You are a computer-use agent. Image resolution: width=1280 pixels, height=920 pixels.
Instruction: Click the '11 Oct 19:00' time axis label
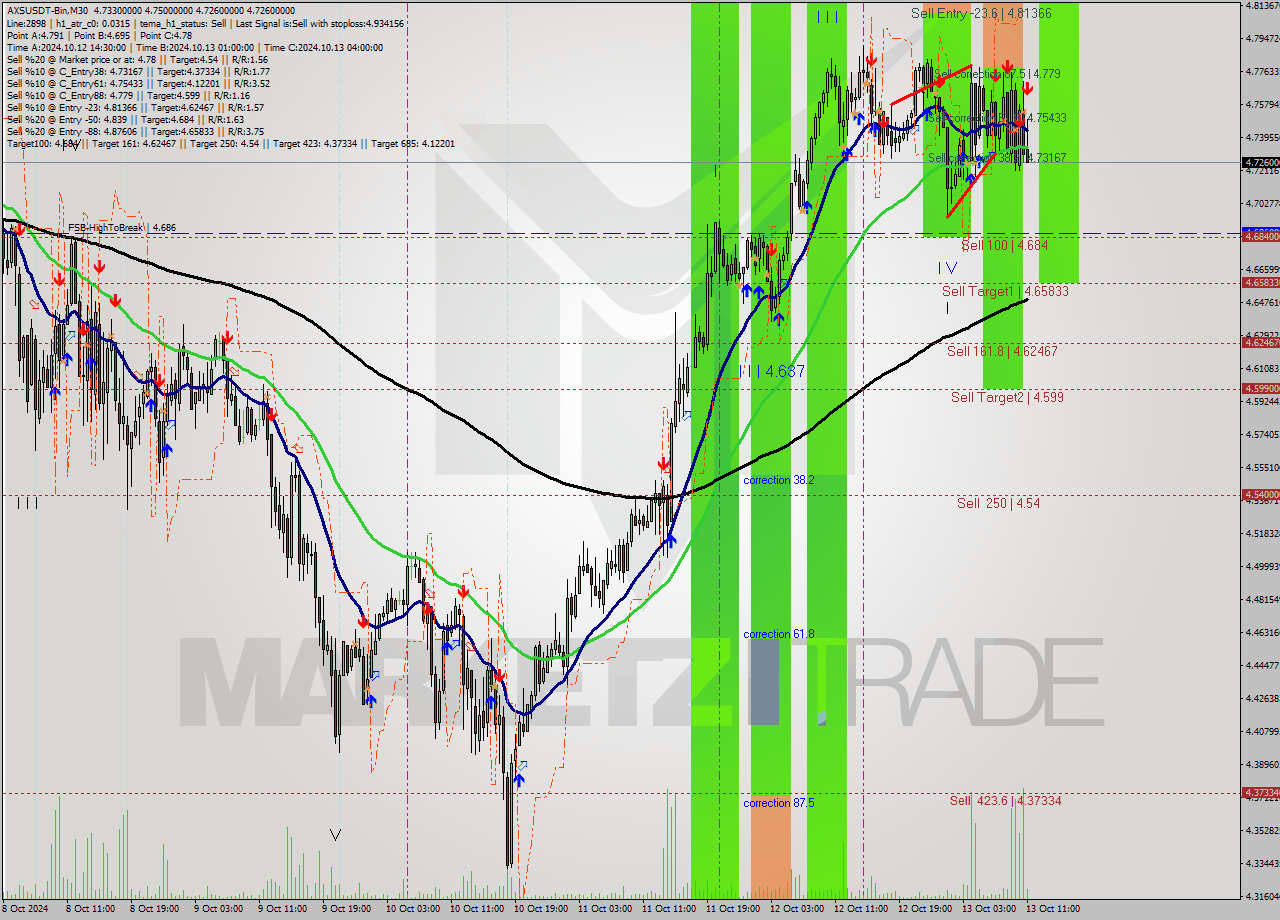click(731, 910)
